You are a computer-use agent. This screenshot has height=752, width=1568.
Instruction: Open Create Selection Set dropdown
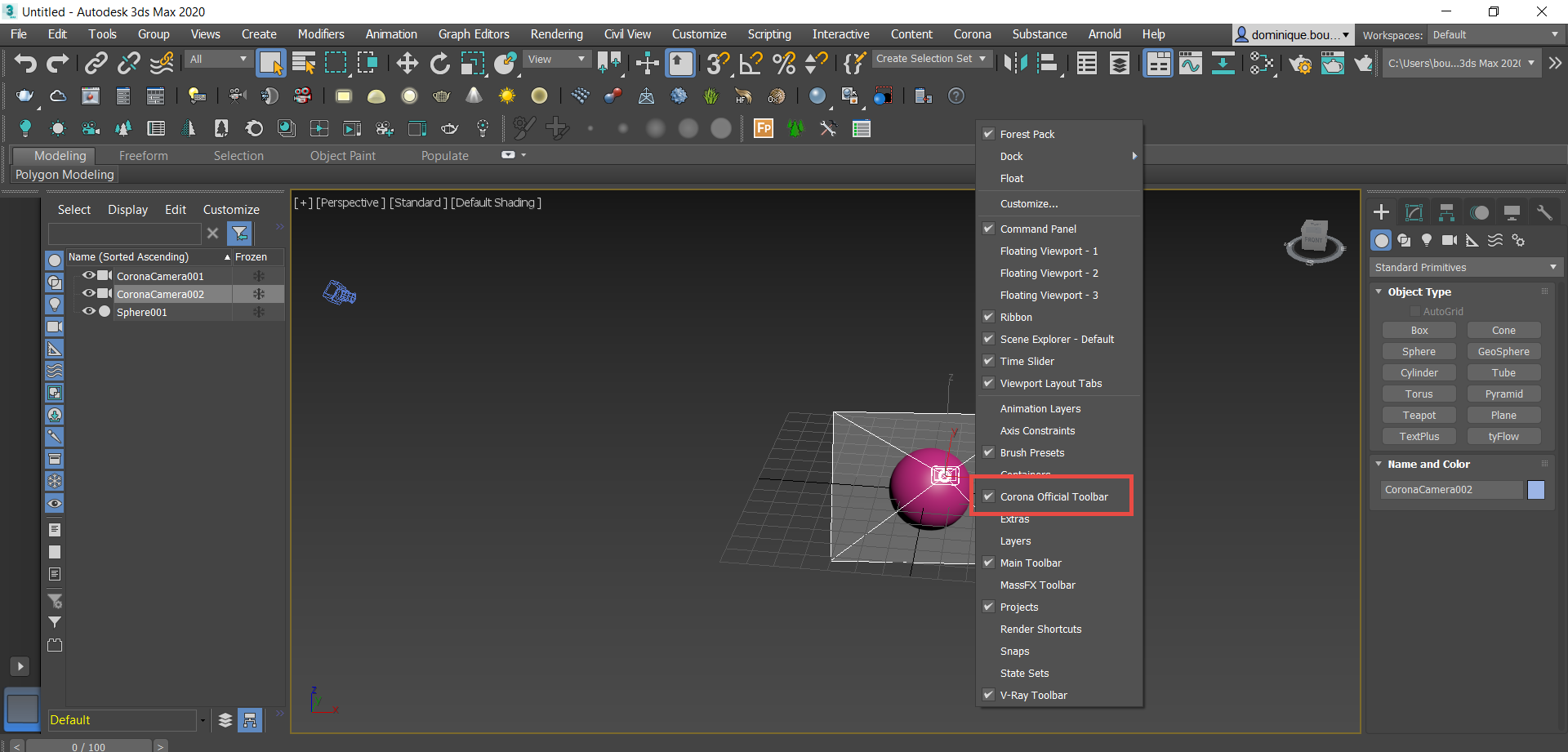932,59
